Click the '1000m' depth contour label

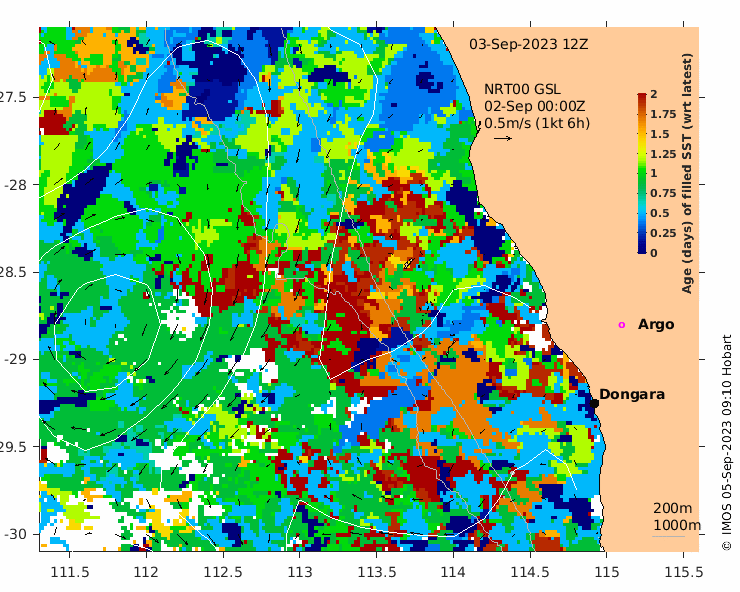click(x=677, y=525)
